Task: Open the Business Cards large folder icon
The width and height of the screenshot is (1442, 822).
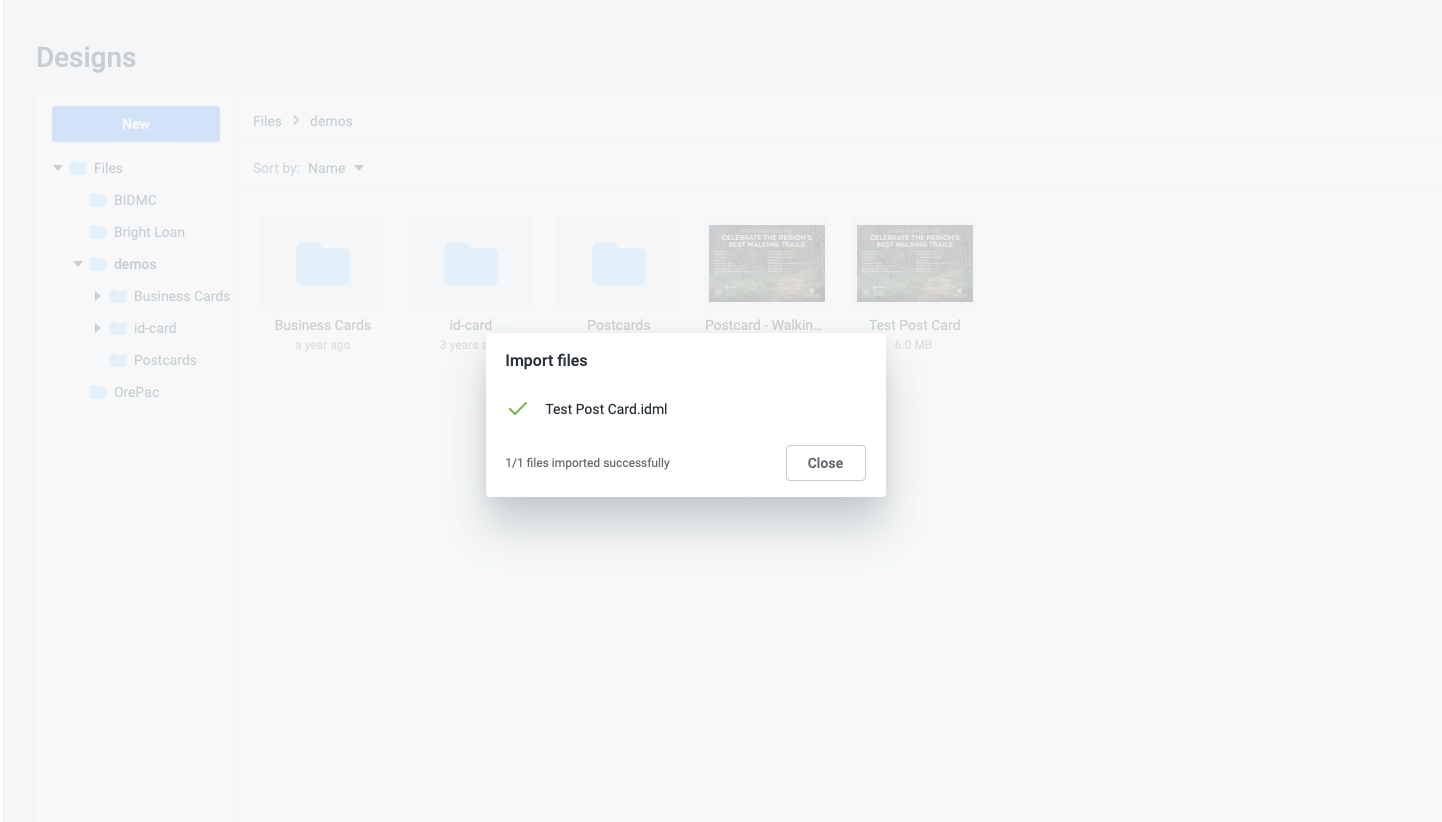Action: pos(323,264)
